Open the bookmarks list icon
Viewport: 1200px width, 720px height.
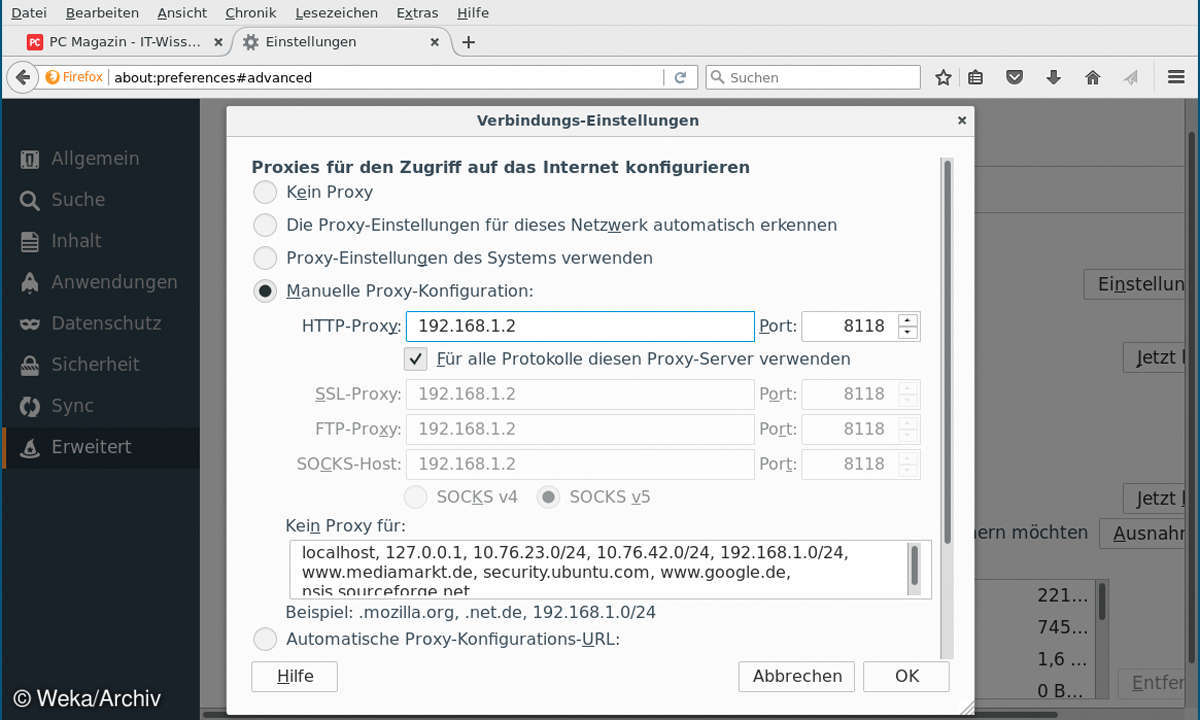976,77
